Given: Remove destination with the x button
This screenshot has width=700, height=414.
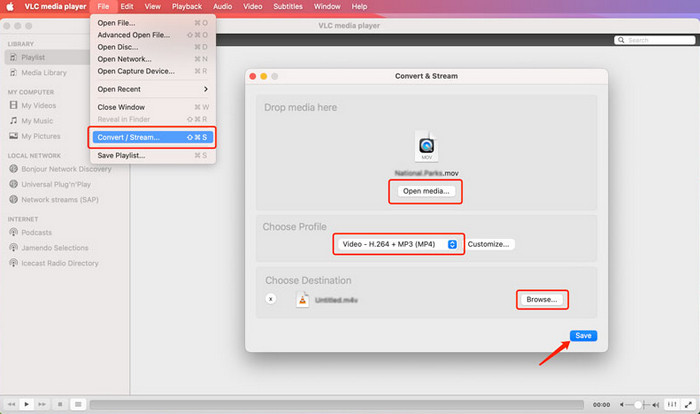Looking at the screenshot, I should (x=271, y=298).
